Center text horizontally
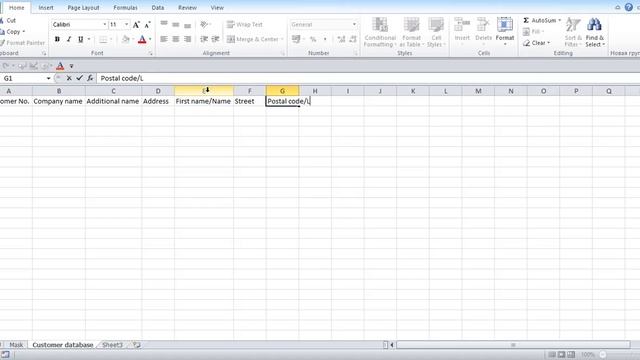The image size is (640, 360). pyautogui.click(x=176, y=39)
